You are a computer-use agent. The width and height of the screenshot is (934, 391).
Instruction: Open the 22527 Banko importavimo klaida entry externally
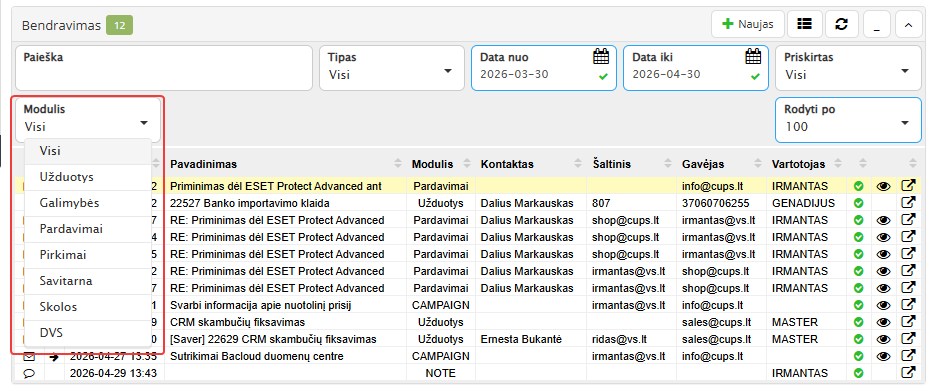click(x=907, y=203)
